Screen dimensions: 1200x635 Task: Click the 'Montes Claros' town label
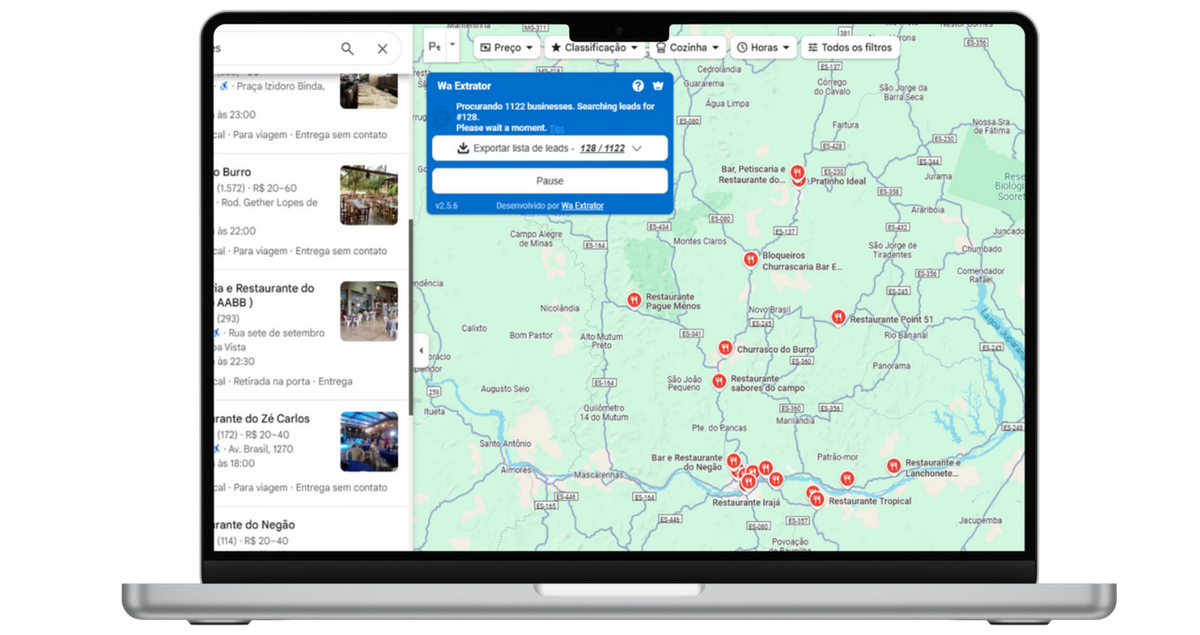tap(700, 241)
